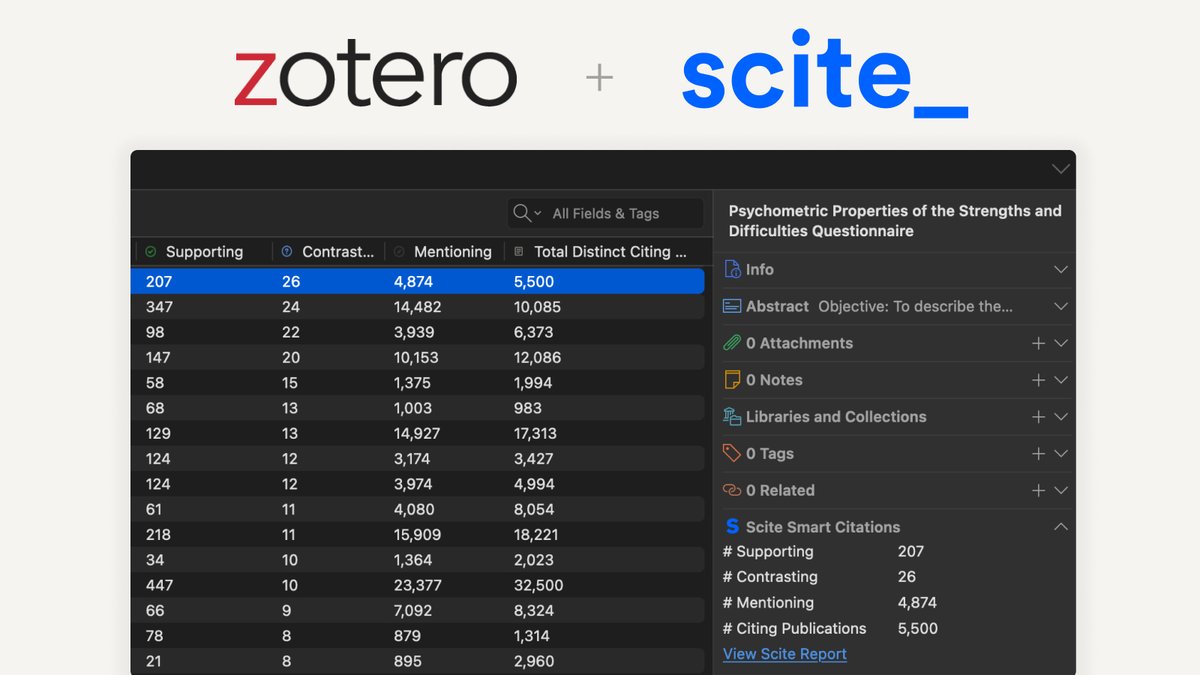Click the search magnifier icon
This screenshot has height=675, width=1200.
[521, 213]
